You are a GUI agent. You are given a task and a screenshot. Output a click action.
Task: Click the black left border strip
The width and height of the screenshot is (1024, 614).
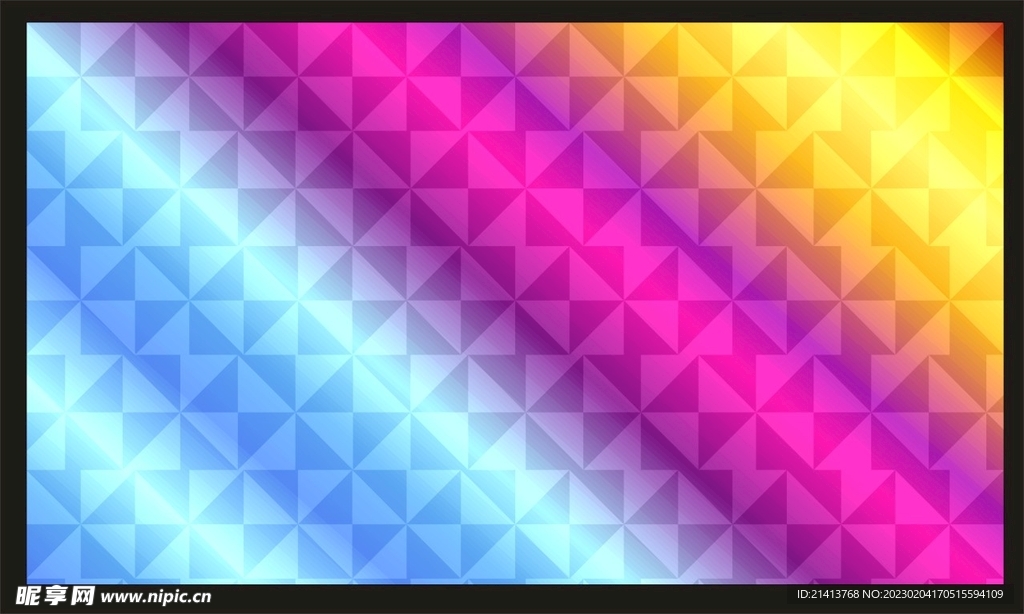coord(12,300)
